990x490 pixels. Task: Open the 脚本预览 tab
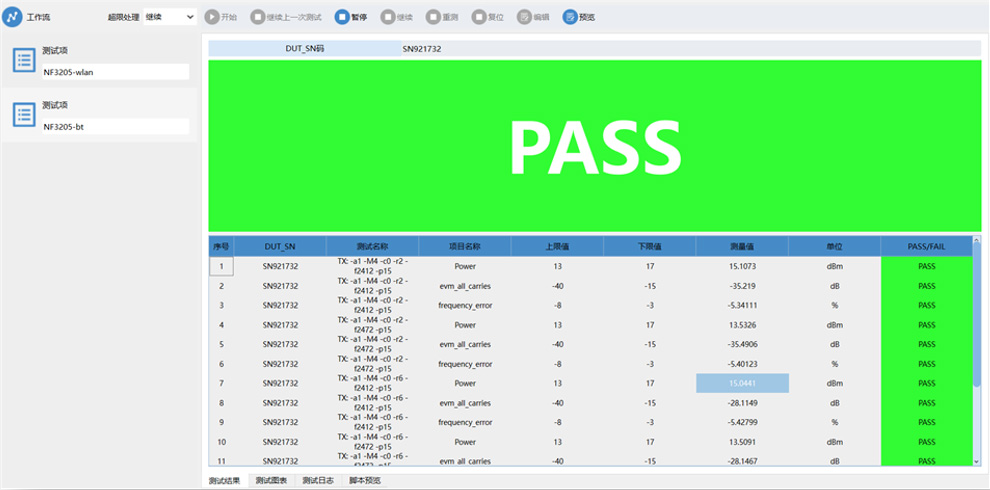pyautogui.click(x=364, y=481)
